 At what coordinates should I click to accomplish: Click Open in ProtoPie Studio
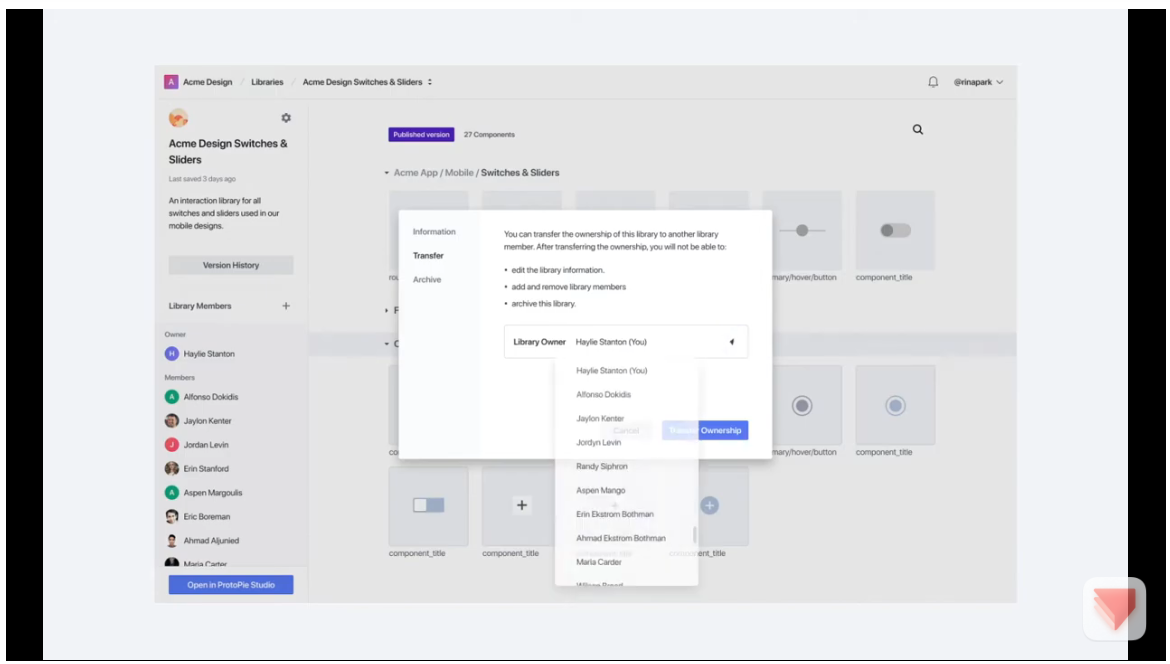point(231,585)
